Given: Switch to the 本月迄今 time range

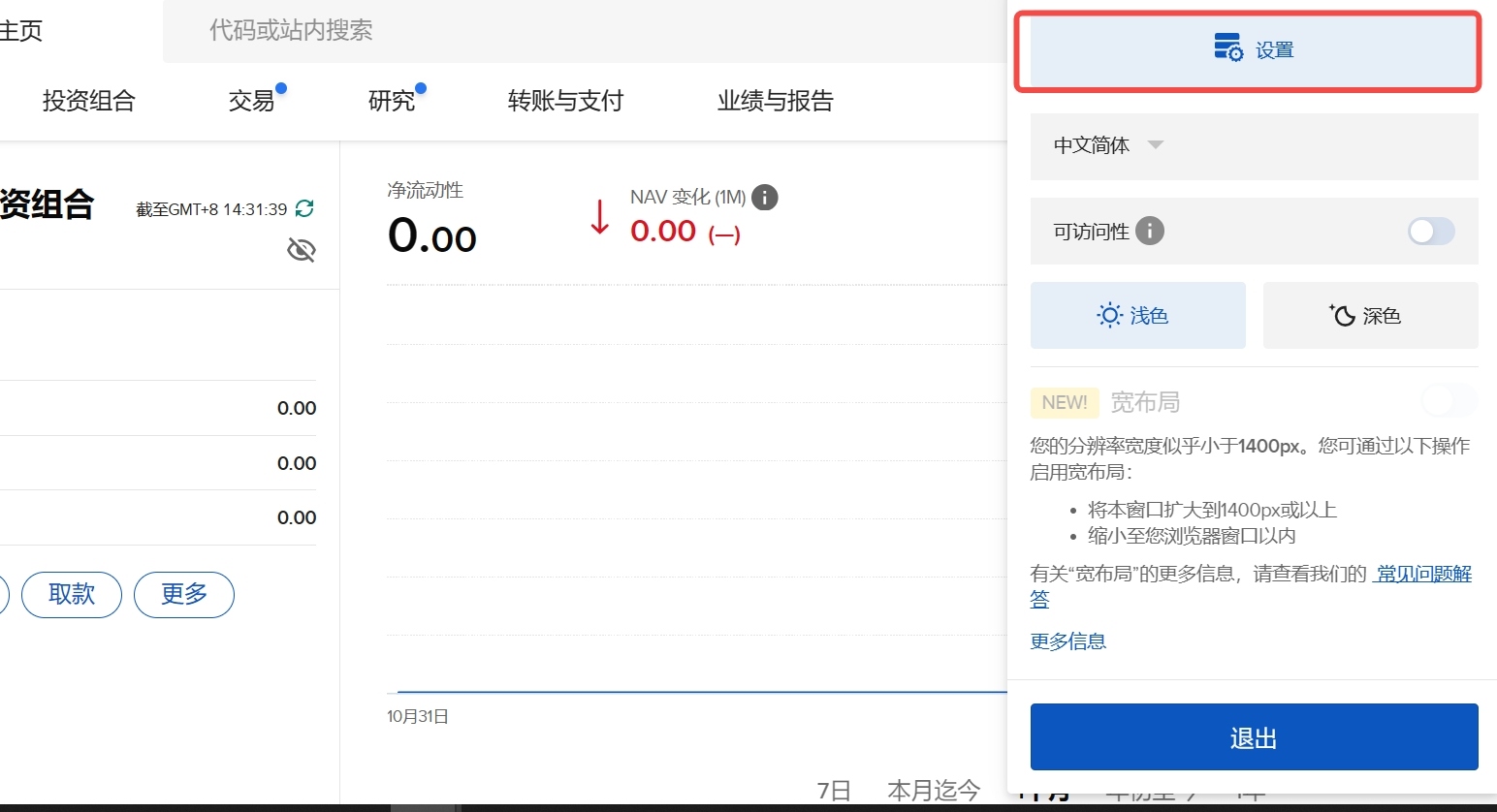Looking at the screenshot, I should tap(933, 790).
